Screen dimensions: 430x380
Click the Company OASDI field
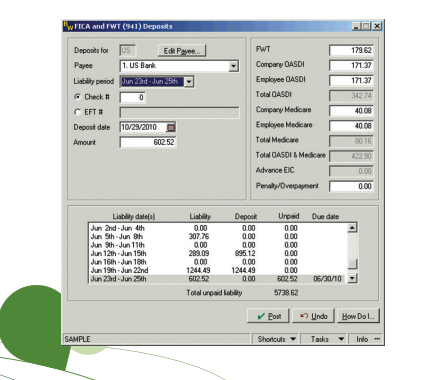[351, 65]
